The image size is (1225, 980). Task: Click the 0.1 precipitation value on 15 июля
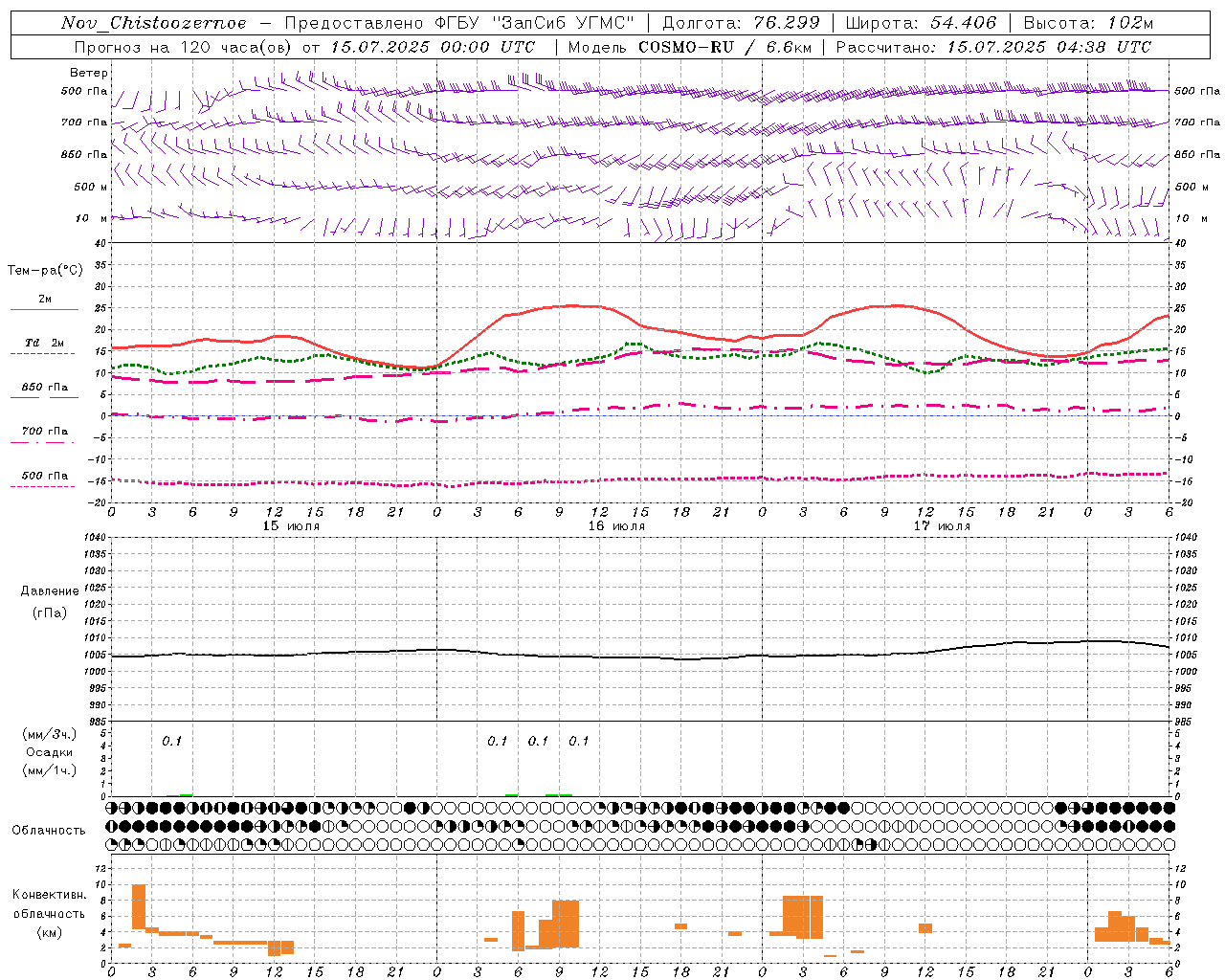pyautogui.click(x=171, y=742)
